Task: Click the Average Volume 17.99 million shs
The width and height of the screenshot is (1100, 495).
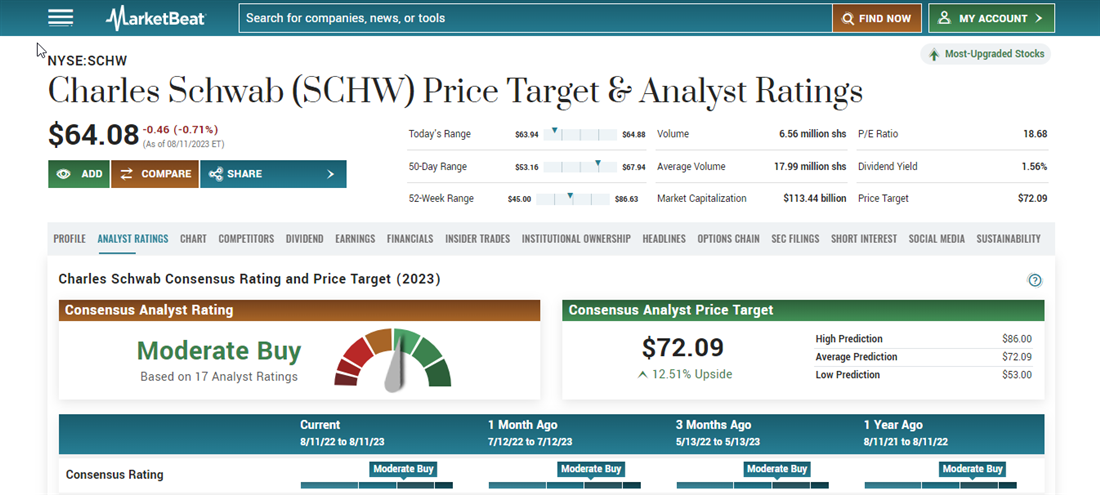Action: point(812,167)
